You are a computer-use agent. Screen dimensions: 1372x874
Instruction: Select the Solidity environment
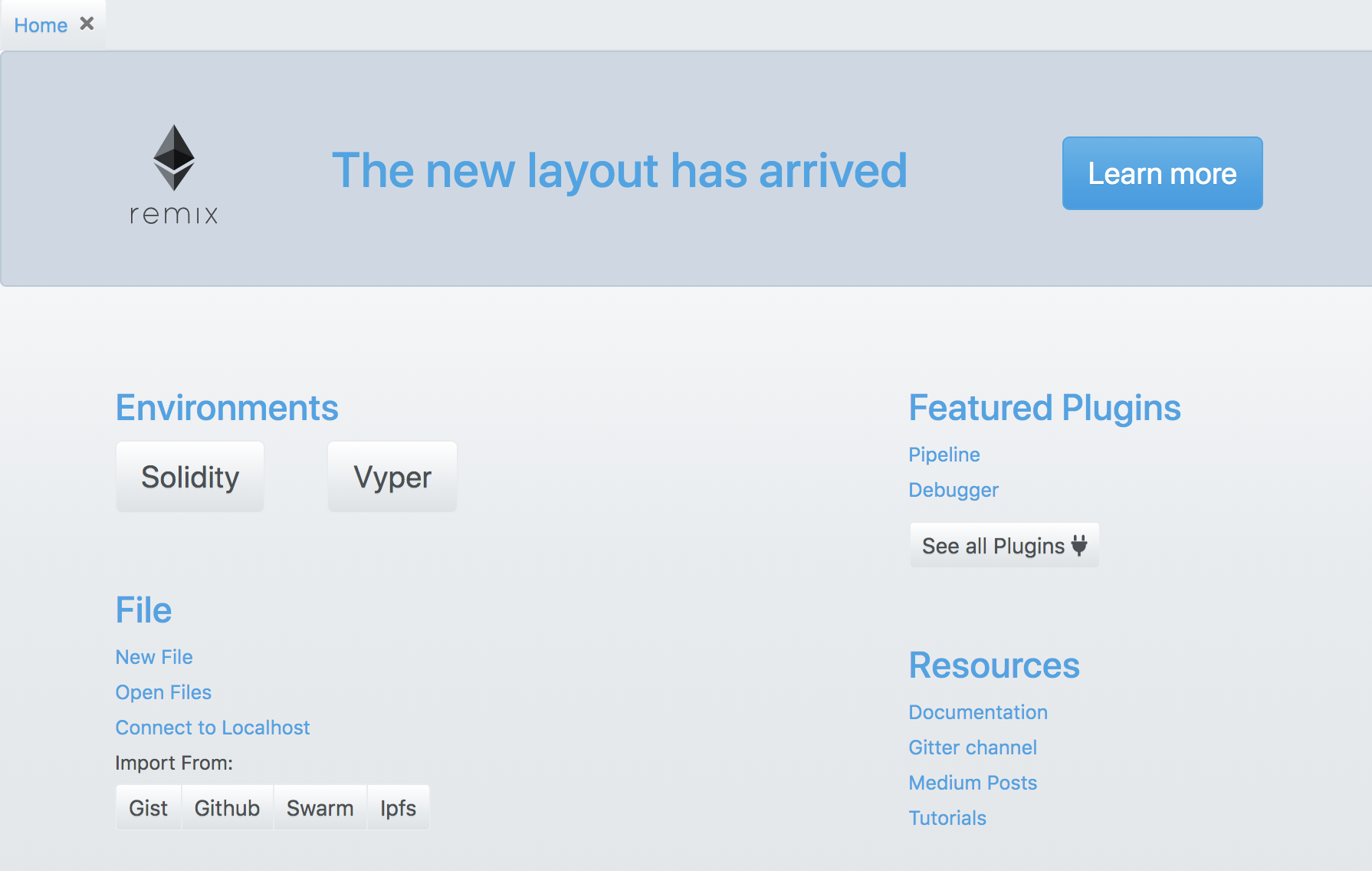(190, 477)
